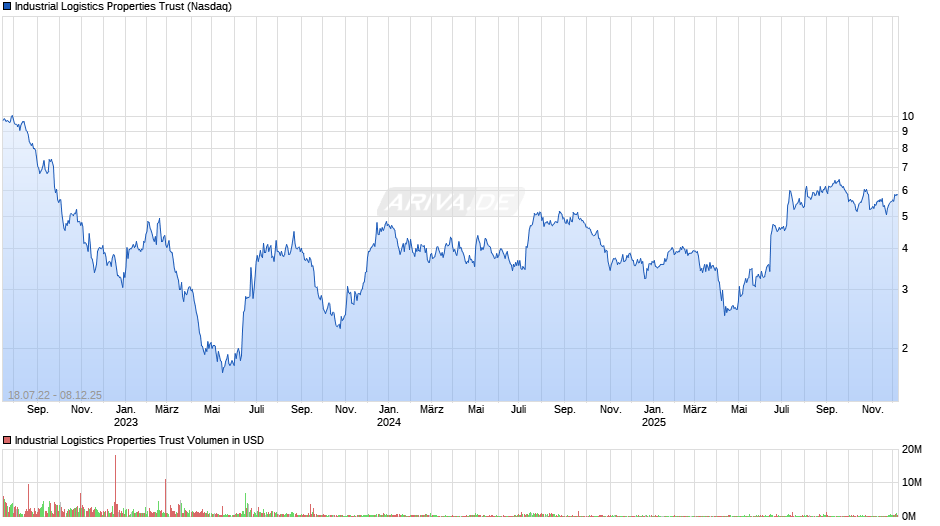Click the 'März' label after Jan. 2023

(x=167, y=410)
